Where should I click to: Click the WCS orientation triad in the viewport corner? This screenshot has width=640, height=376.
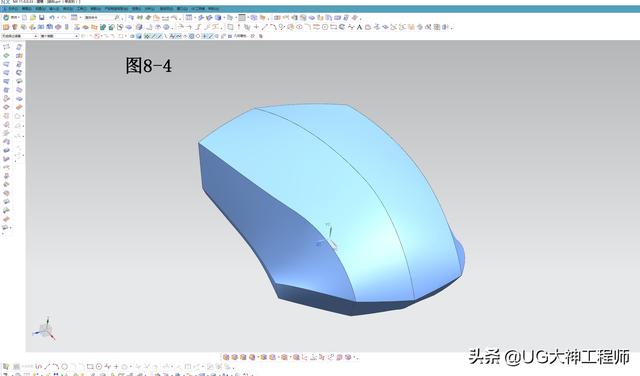44,329
